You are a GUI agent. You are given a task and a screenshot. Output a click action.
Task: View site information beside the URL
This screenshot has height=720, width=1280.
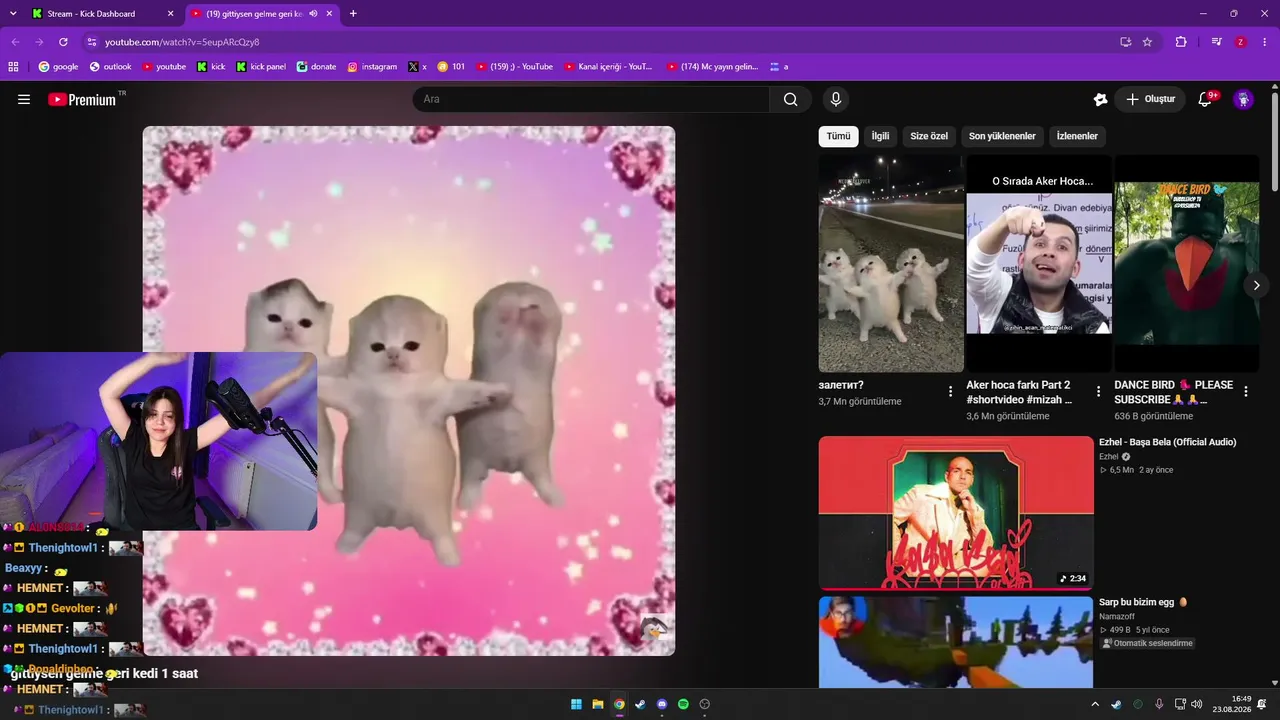(x=92, y=42)
